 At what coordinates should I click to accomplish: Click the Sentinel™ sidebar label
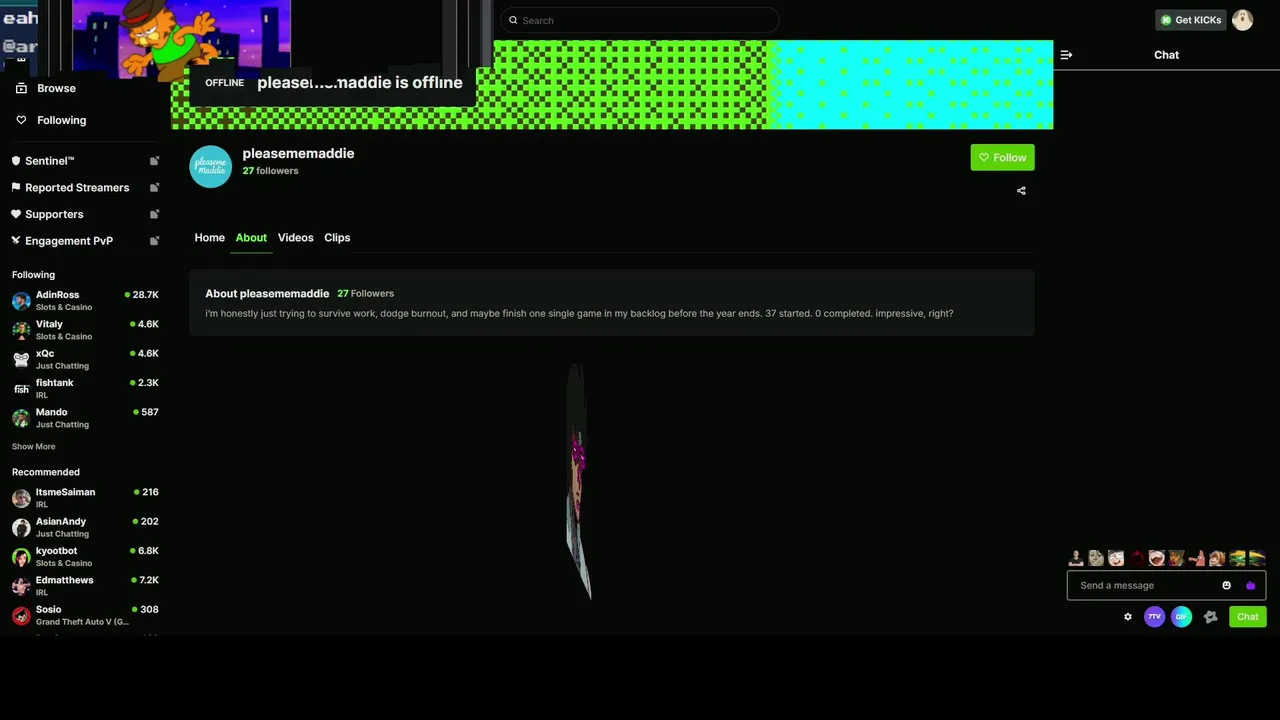50,161
